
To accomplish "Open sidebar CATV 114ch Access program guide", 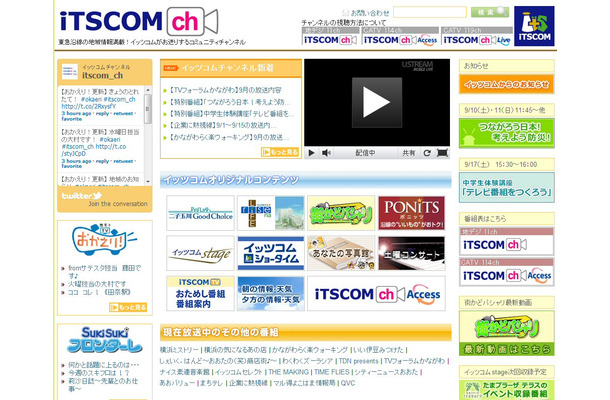I will pyautogui.click(x=507, y=272).
